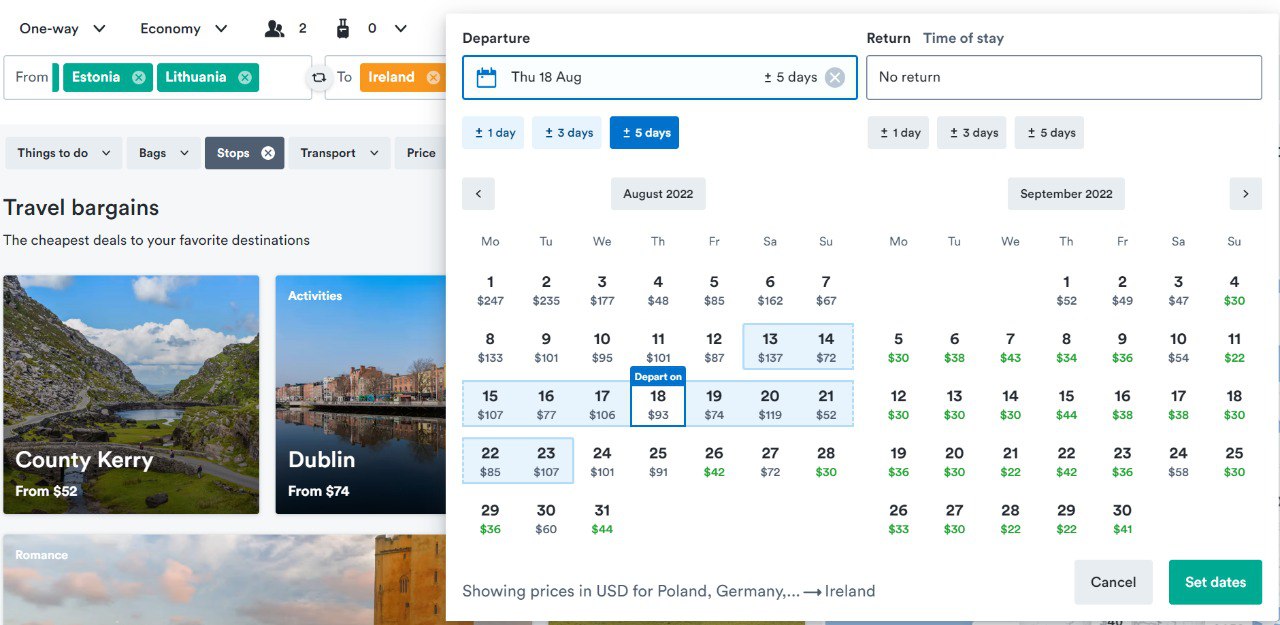Select departure ± 3 days flexibility

567,133
